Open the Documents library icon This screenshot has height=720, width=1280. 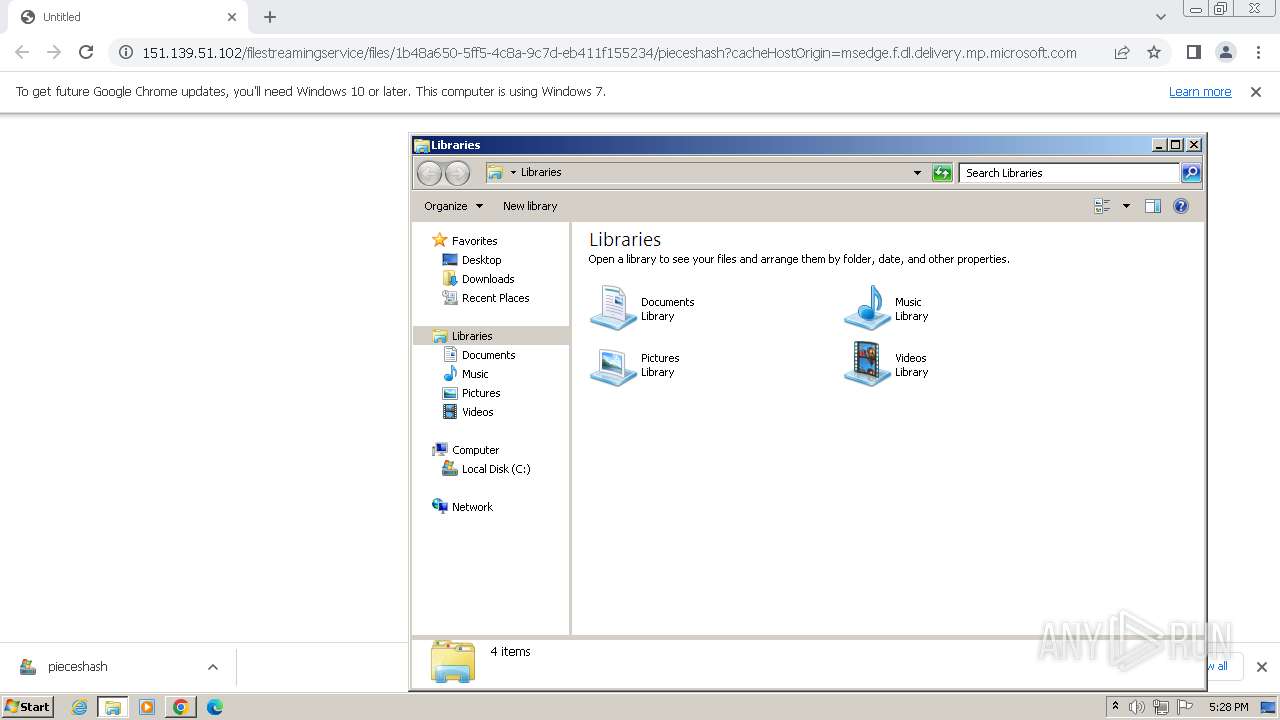613,307
